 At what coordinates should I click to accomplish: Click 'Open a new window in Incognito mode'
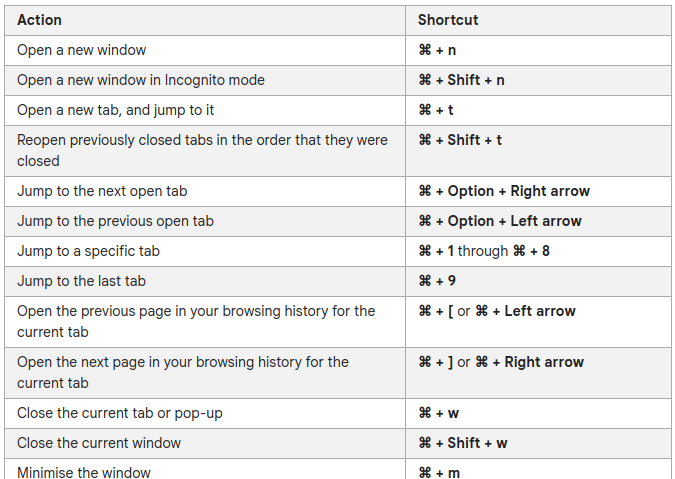141,80
